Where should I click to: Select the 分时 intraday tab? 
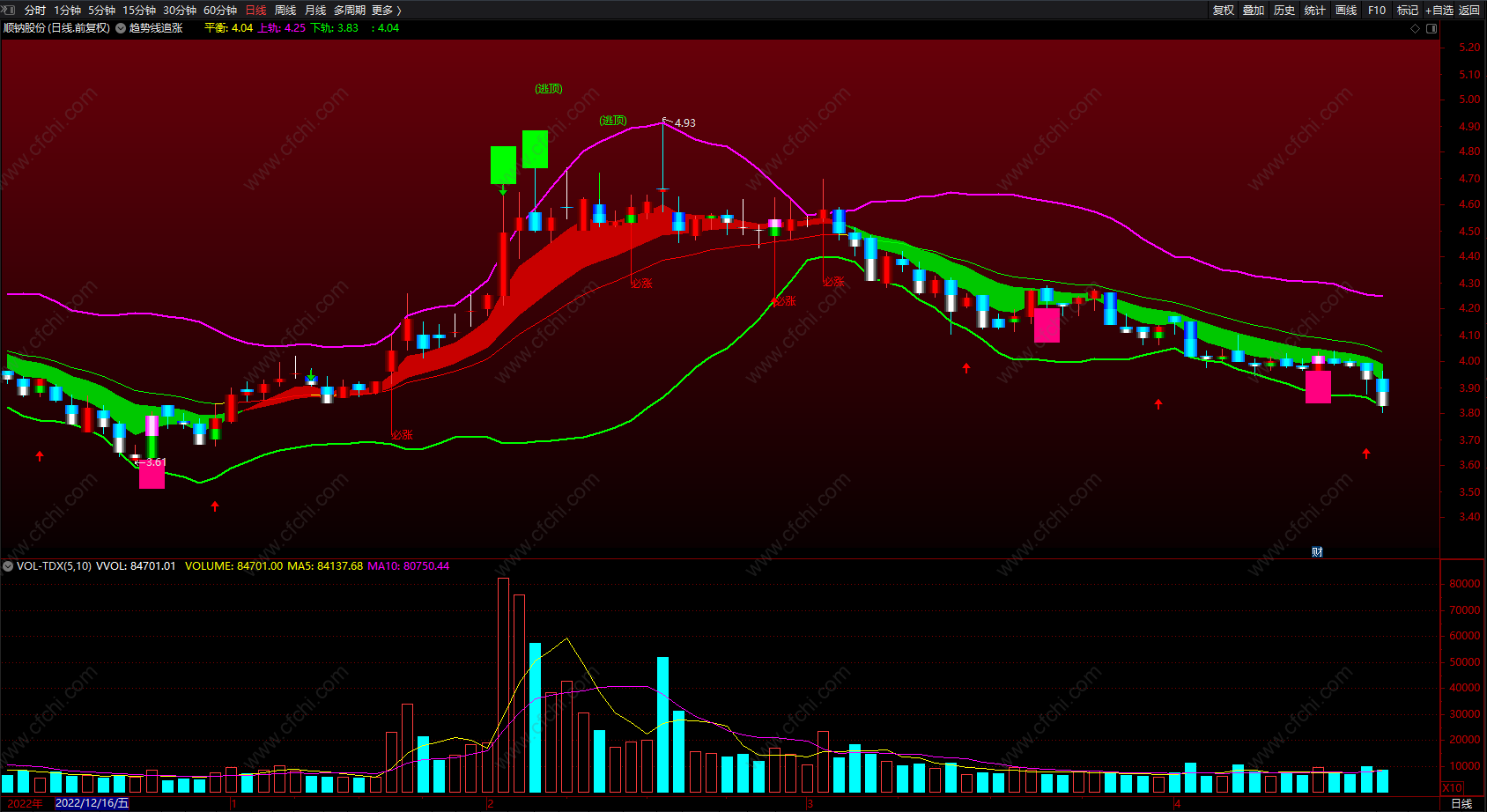[x=35, y=10]
